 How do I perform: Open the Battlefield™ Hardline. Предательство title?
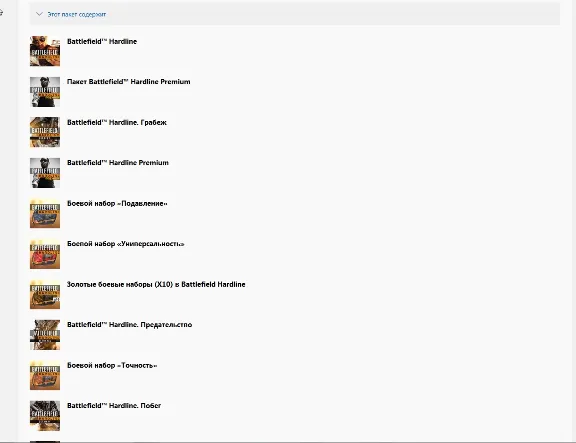point(129,325)
